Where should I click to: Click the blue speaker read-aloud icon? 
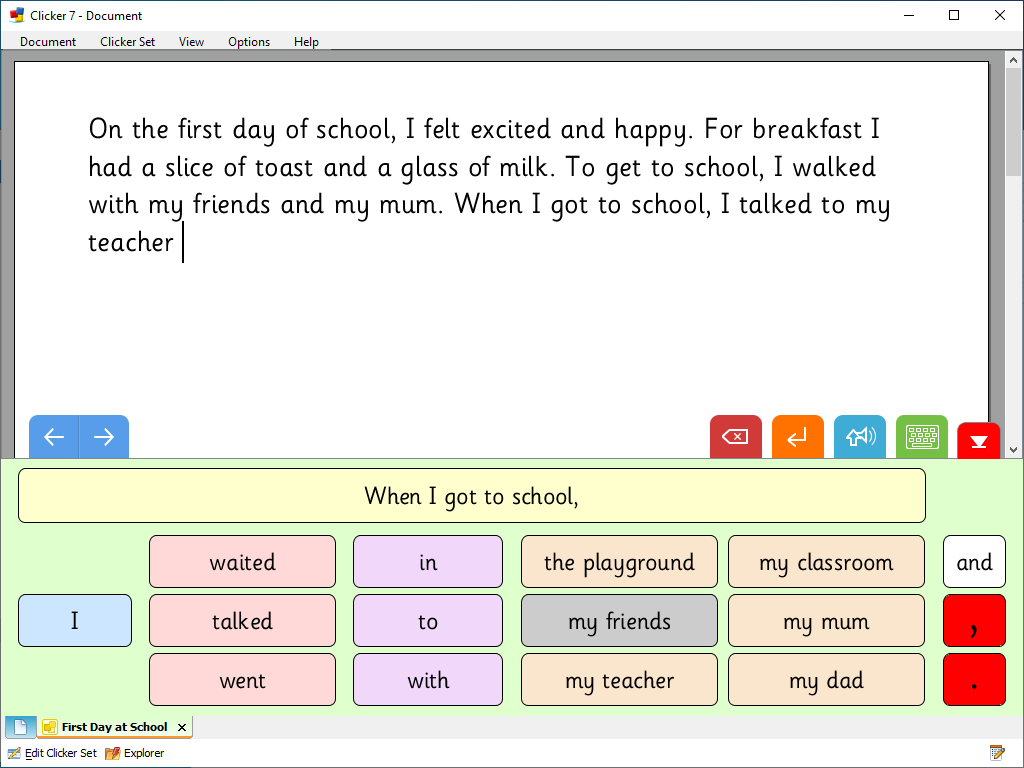click(860, 437)
